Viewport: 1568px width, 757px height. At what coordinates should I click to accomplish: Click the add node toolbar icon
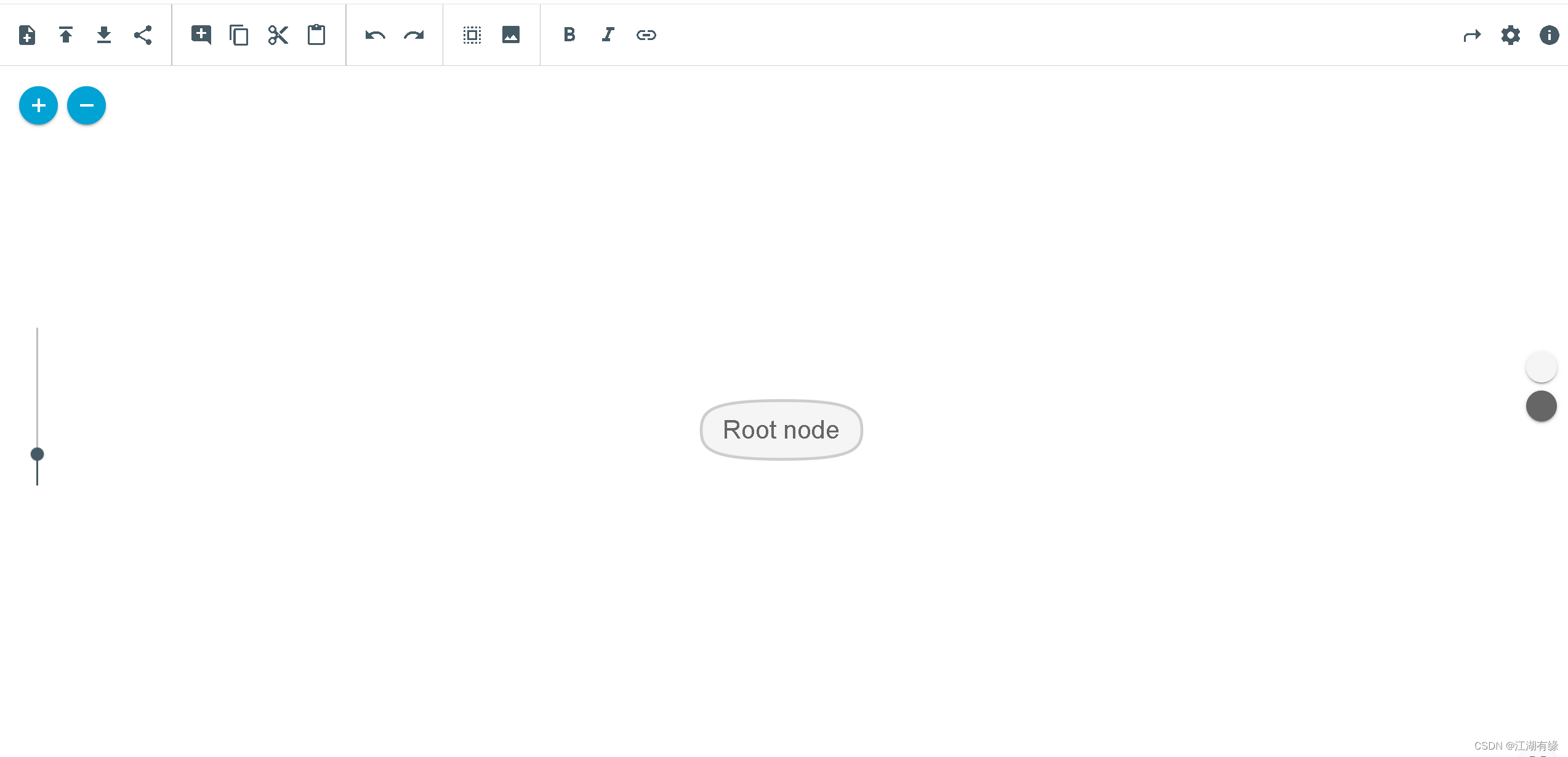coord(201,35)
